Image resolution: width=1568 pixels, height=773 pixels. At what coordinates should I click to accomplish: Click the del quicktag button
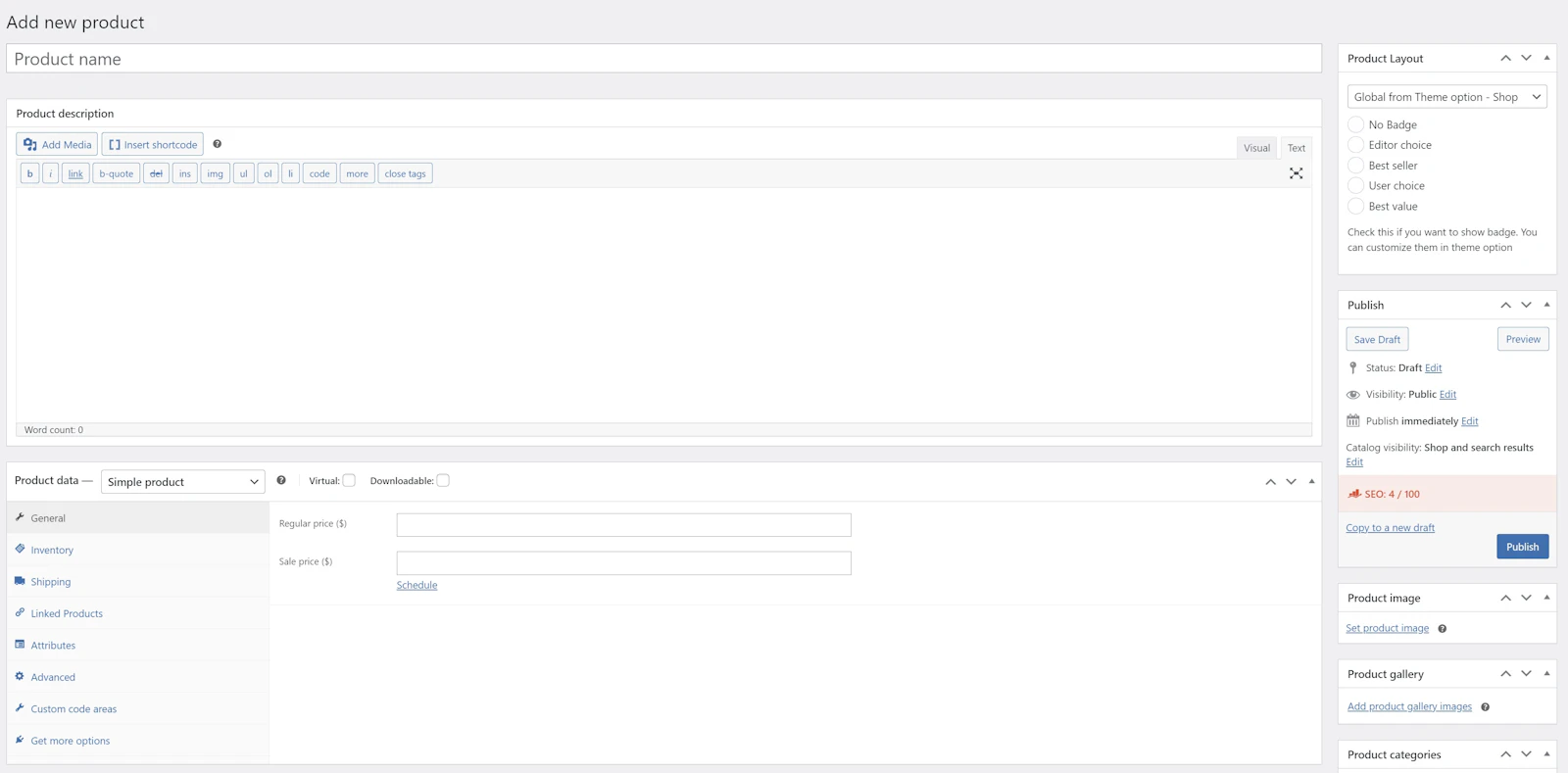pos(156,173)
